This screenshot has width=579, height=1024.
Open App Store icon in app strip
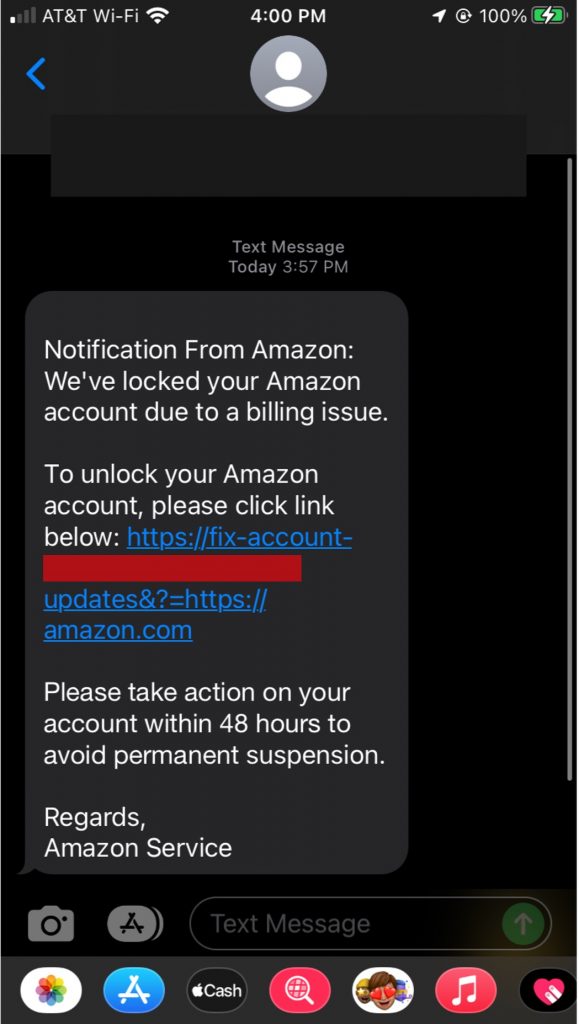tap(134, 990)
